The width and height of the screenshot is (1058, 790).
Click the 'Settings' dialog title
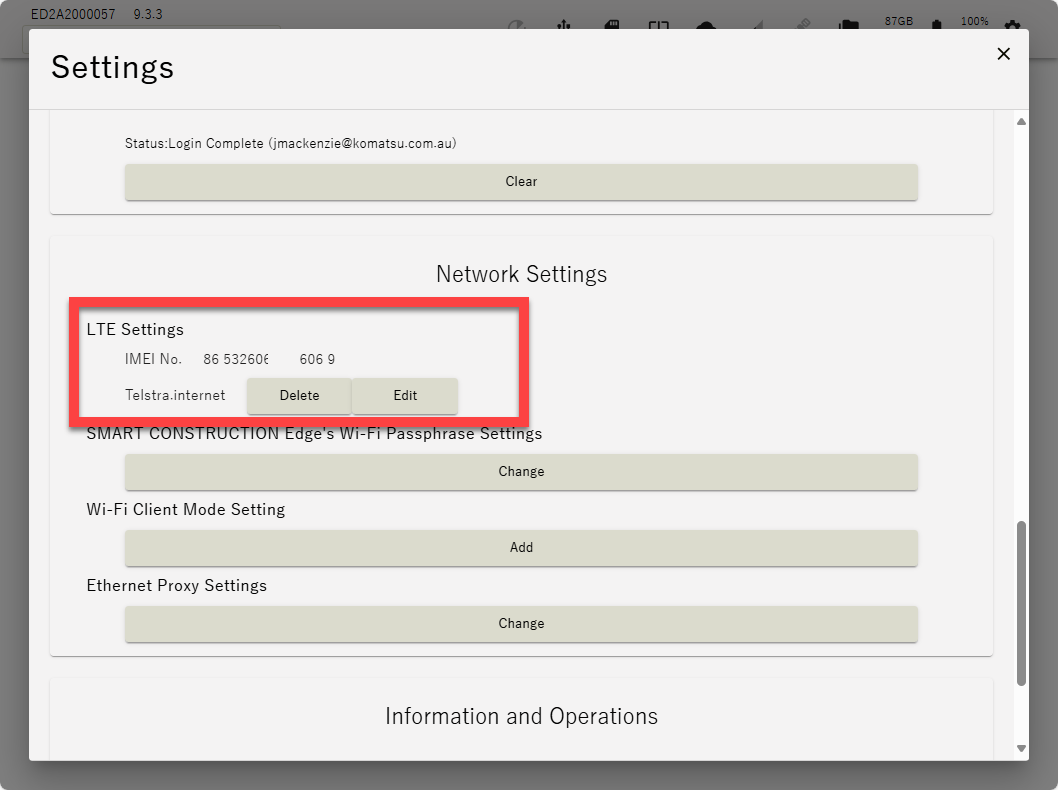click(x=113, y=67)
